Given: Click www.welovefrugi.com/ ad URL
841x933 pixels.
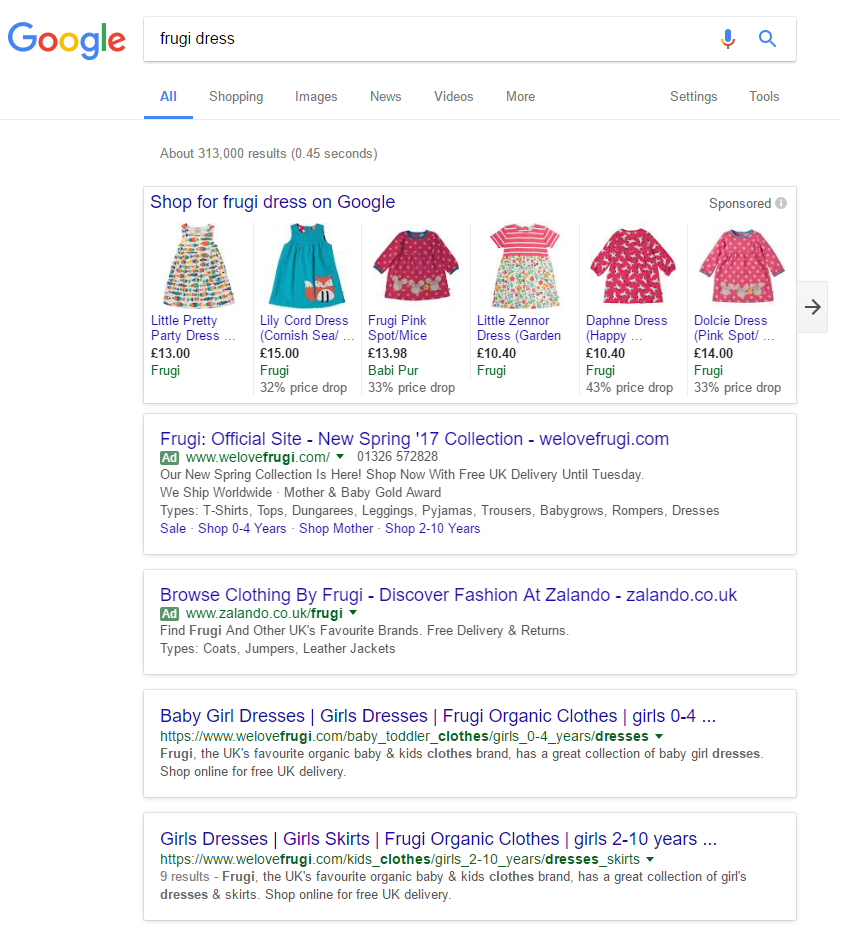Looking at the screenshot, I should click(258, 457).
